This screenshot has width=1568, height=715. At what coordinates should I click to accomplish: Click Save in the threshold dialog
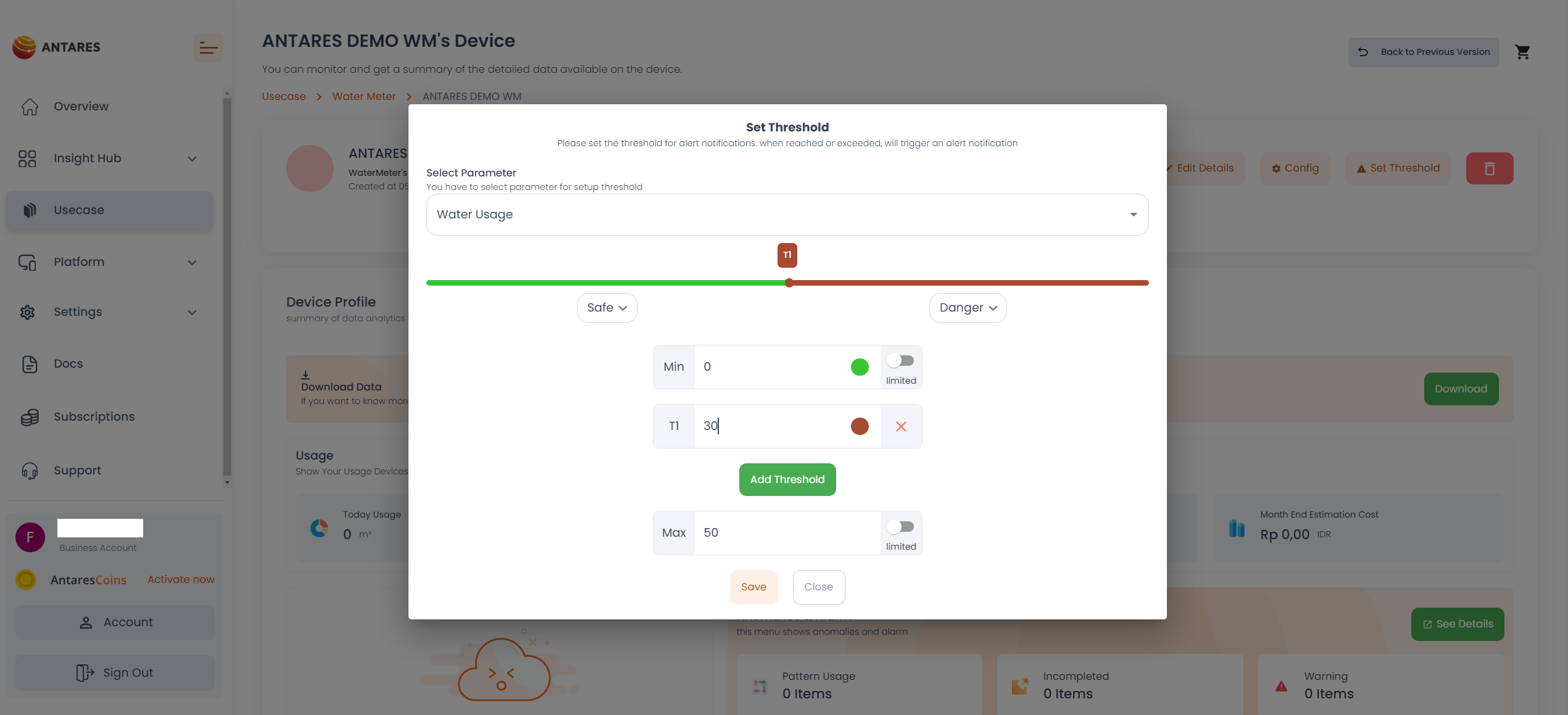[753, 587]
